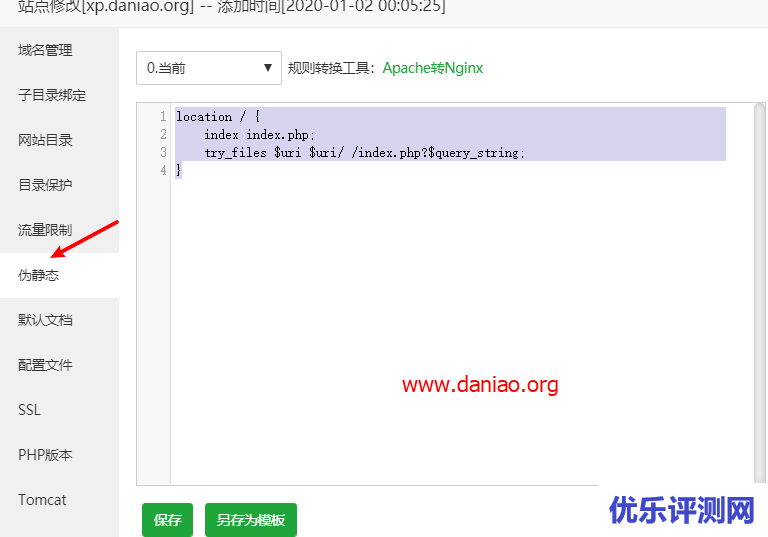This screenshot has width=768, height=537.
Task: Open the SSL settings tab
Action: (30, 410)
